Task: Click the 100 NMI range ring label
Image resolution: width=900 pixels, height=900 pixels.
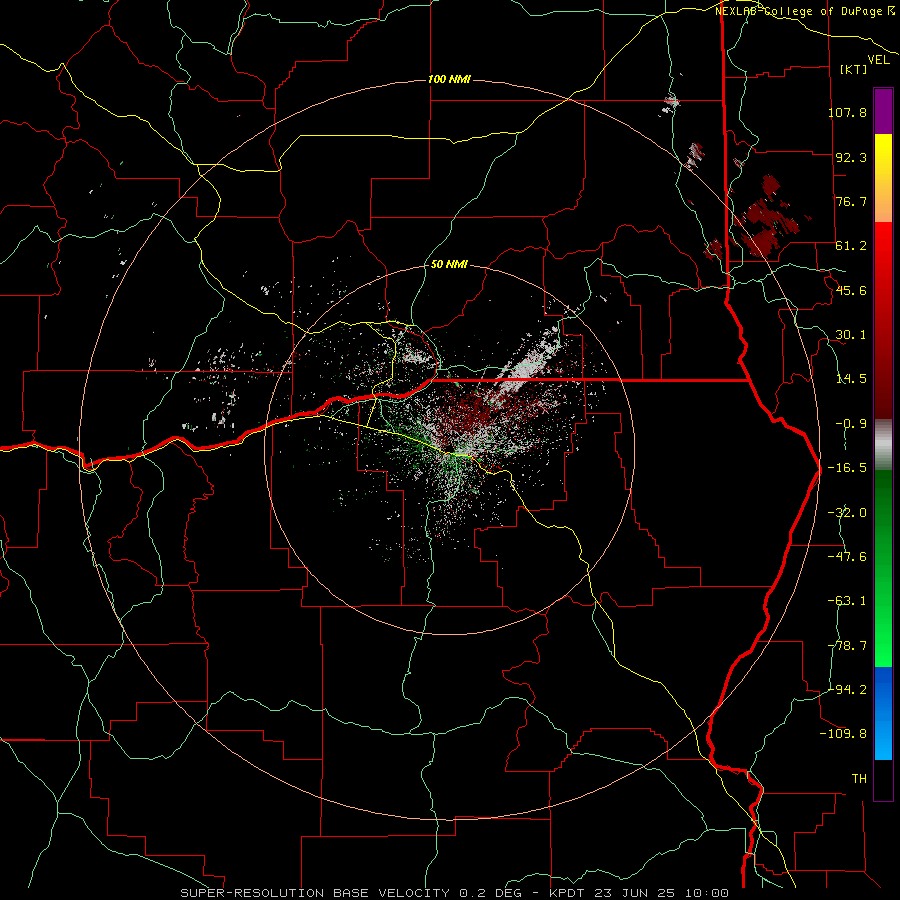Action: (x=449, y=79)
